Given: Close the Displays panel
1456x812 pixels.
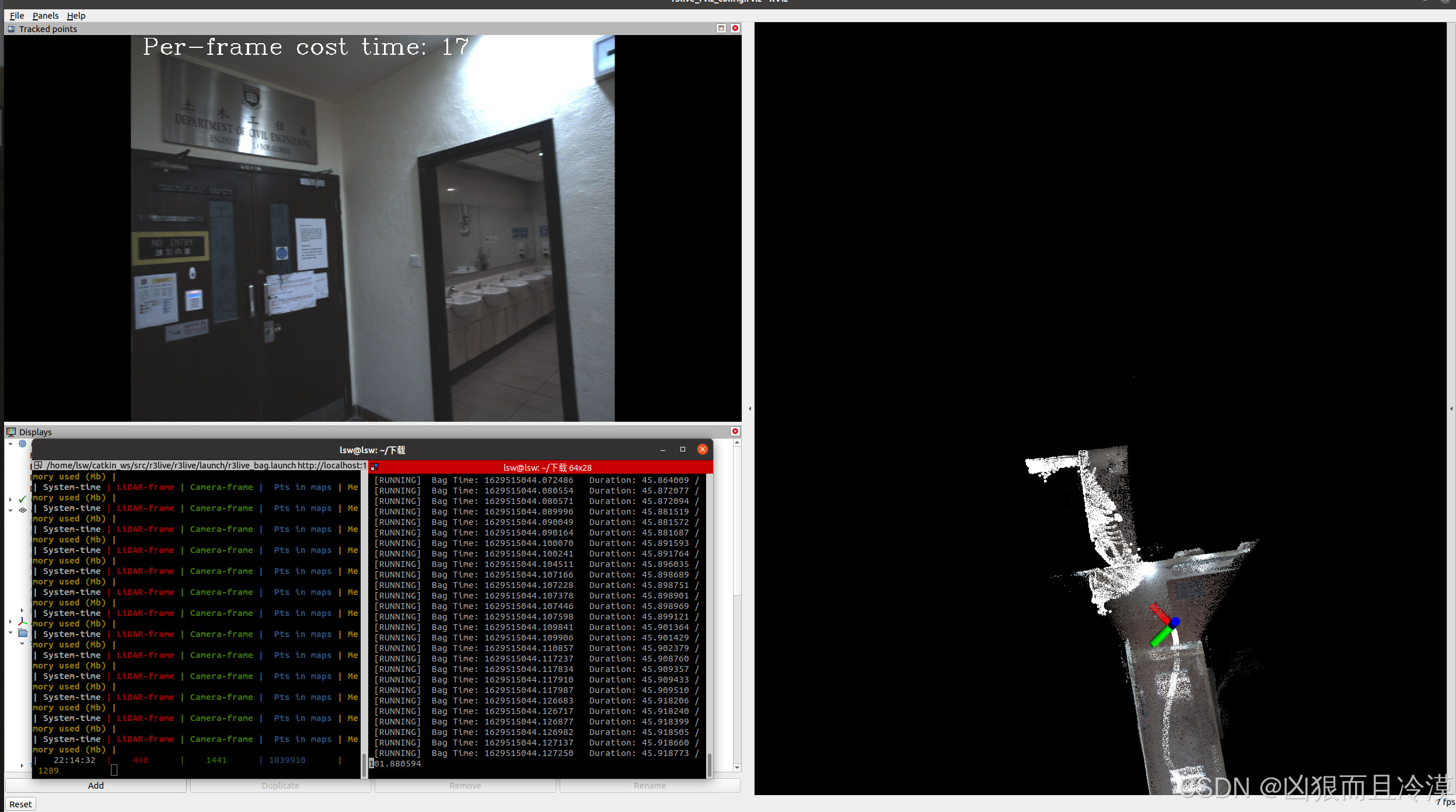Looking at the screenshot, I should coord(735,431).
